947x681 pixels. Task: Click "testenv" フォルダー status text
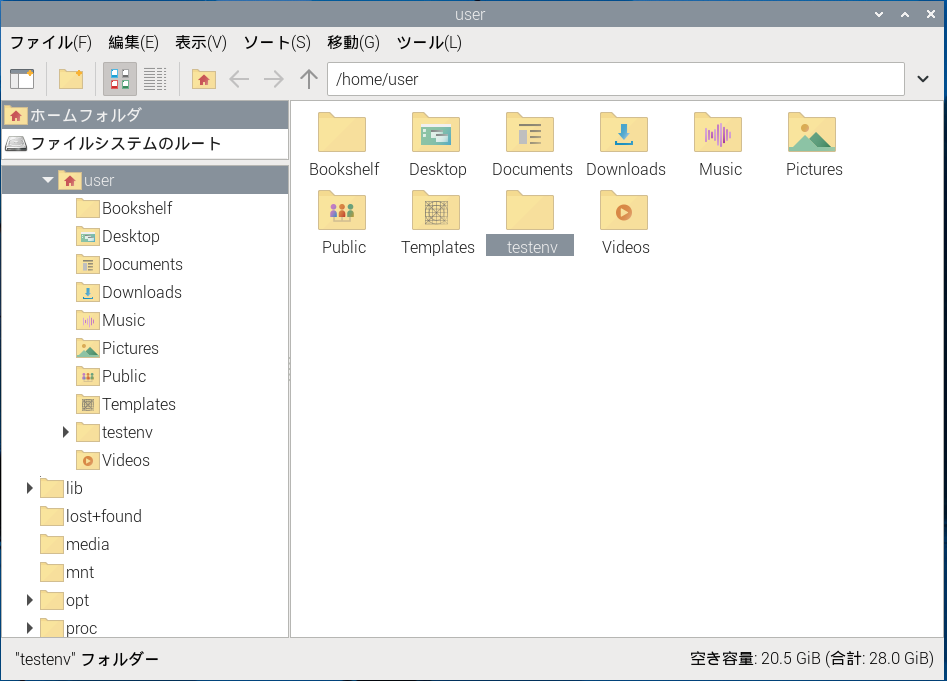(x=86, y=659)
